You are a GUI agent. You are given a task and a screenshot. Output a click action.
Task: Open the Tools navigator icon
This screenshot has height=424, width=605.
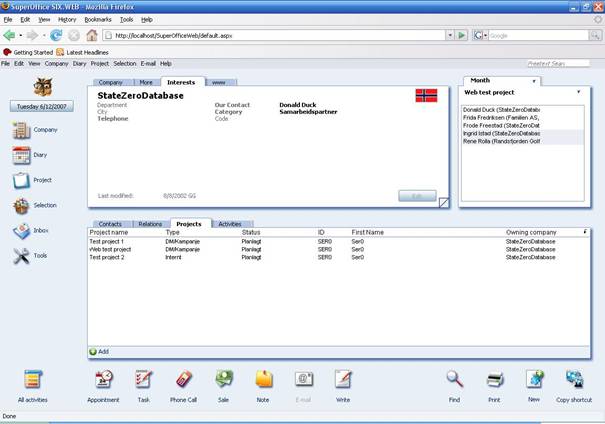pos(21,256)
